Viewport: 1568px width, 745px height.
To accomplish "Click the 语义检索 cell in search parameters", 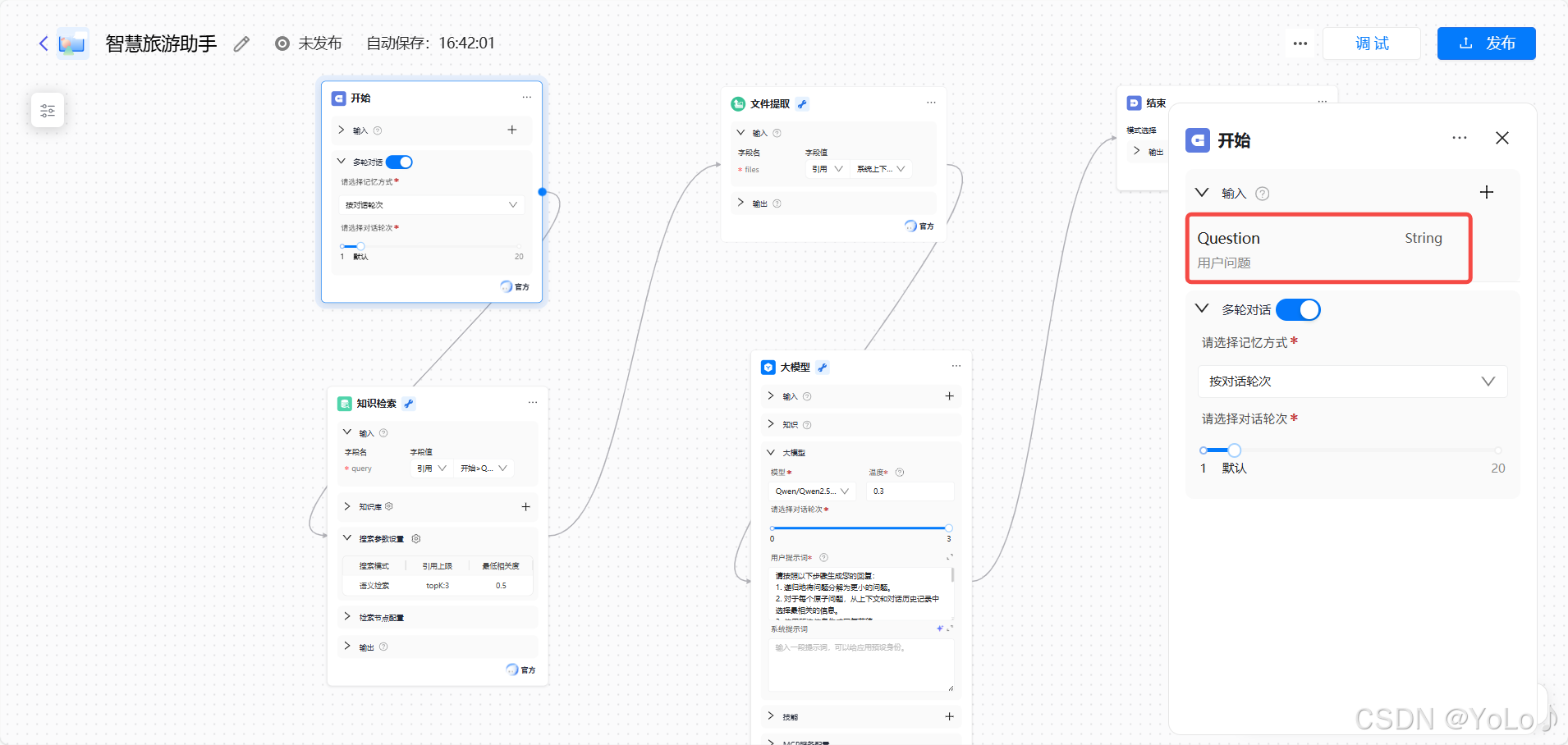I will (x=374, y=586).
